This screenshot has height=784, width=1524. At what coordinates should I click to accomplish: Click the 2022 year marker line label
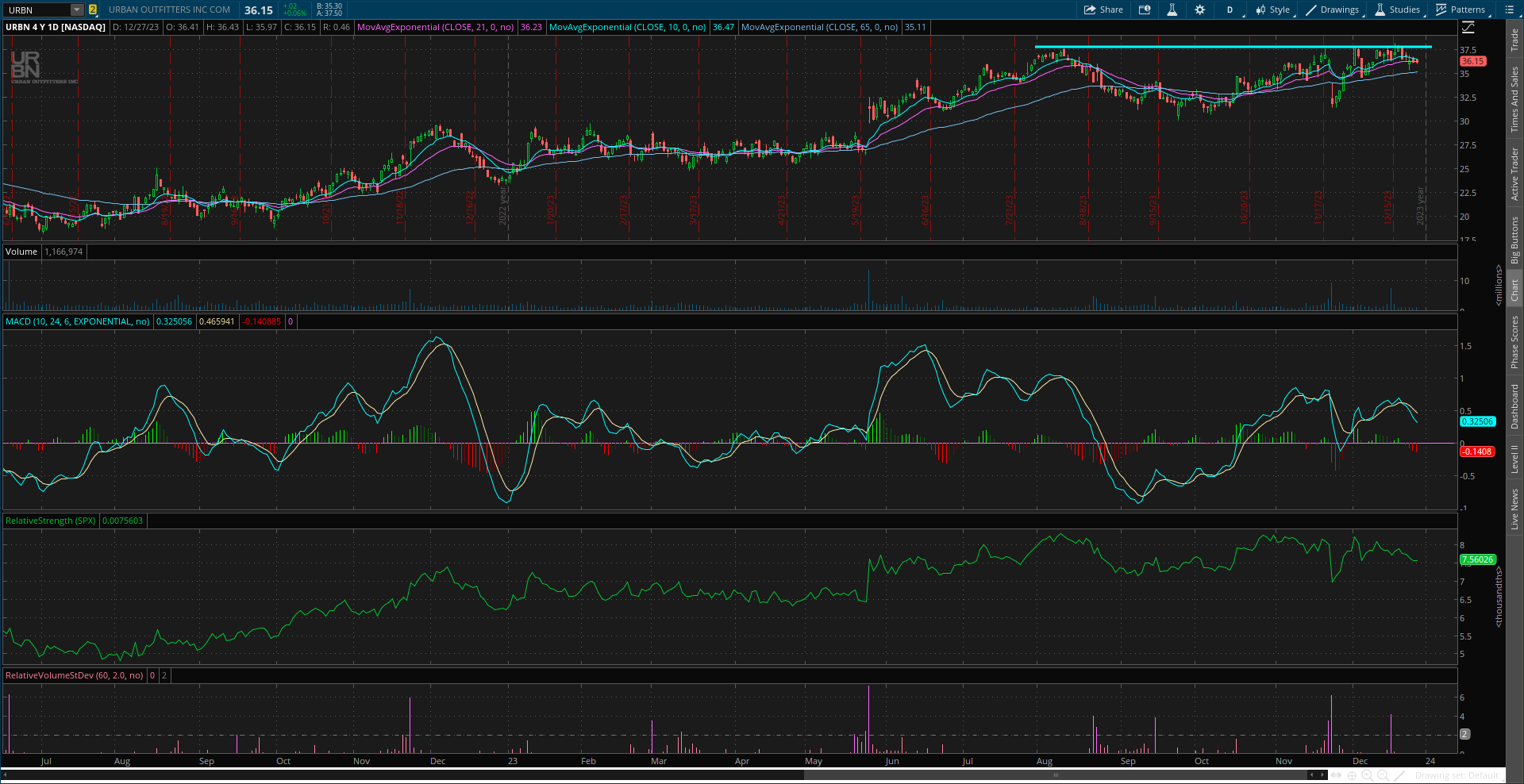click(502, 206)
